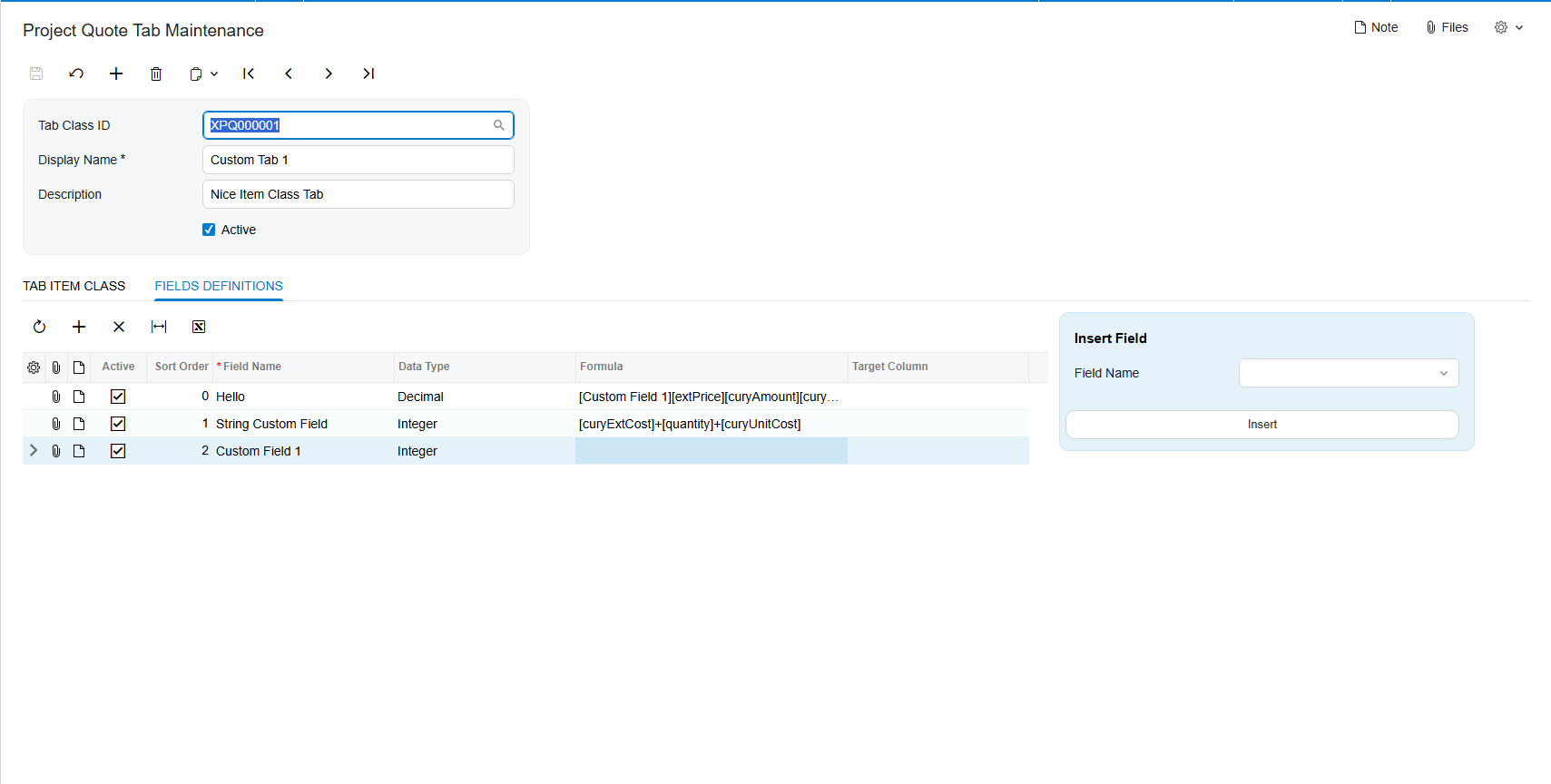The height and width of the screenshot is (784, 1551).
Task: Click the Insert button
Action: point(1262,425)
